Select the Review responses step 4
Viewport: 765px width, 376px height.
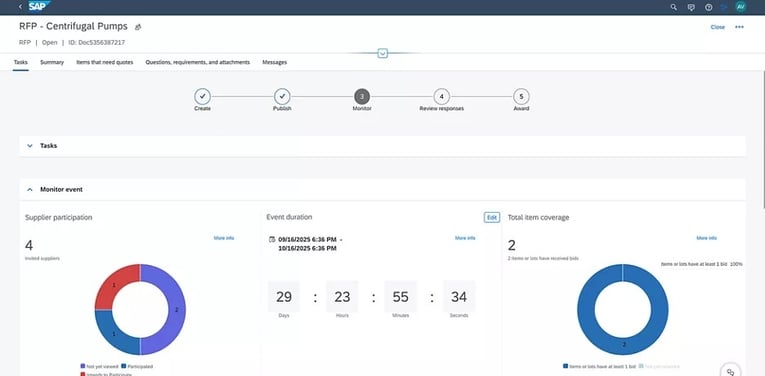pyautogui.click(x=442, y=97)
